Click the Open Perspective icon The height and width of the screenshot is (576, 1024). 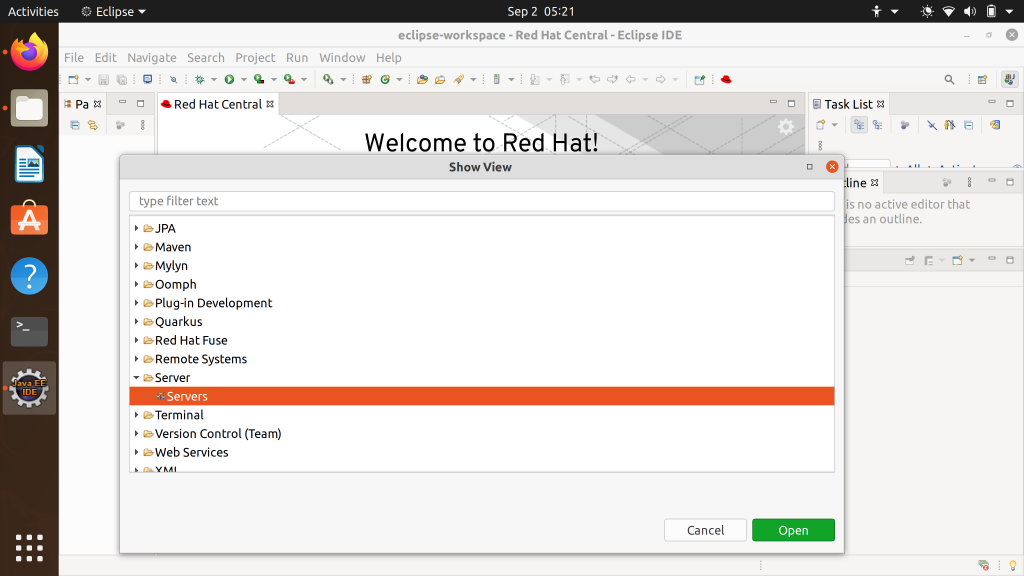[982, 79]
